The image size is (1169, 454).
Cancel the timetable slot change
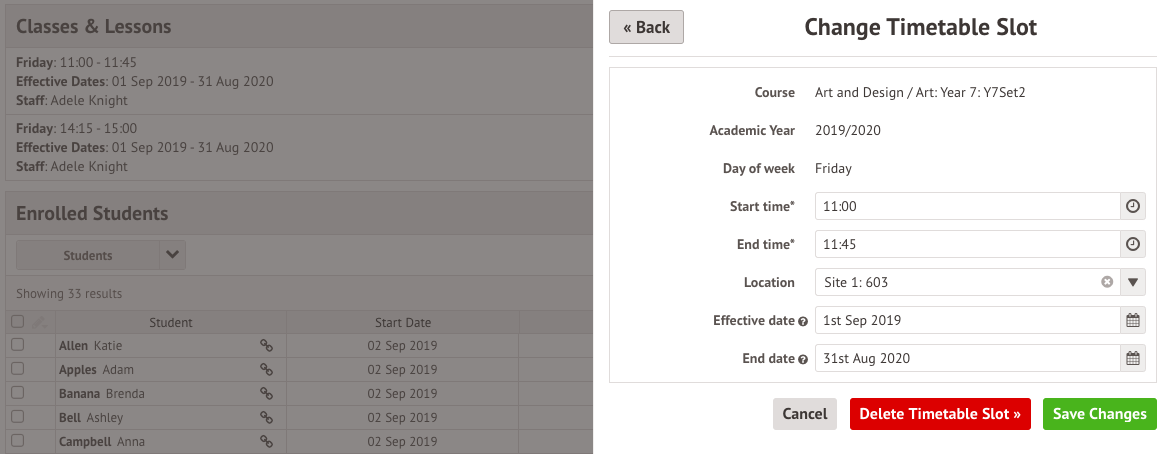[x=804, y=414]
